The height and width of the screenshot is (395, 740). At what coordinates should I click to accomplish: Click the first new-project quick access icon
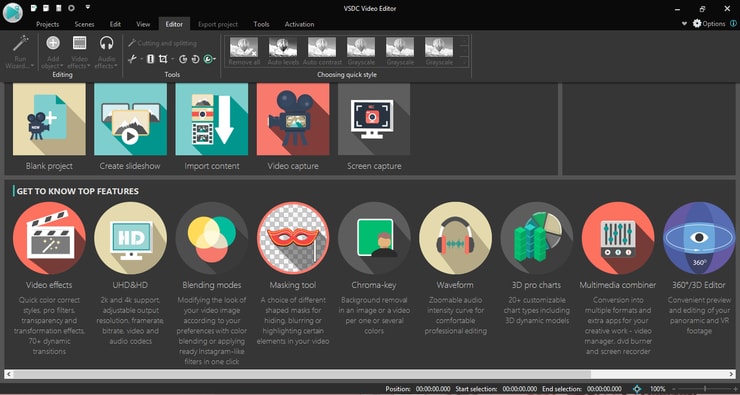coord(34,8)
